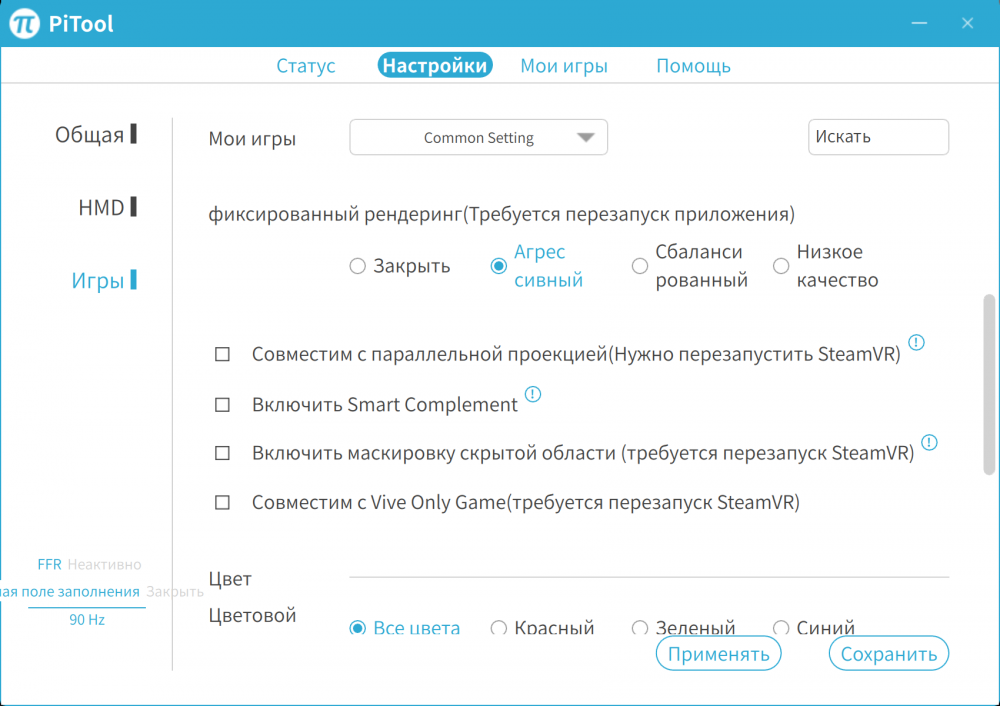Image resolution: width=1000 pixels, height=706 pixels.
Task: Open the Мои игры tab
Action: coord(563,65)
